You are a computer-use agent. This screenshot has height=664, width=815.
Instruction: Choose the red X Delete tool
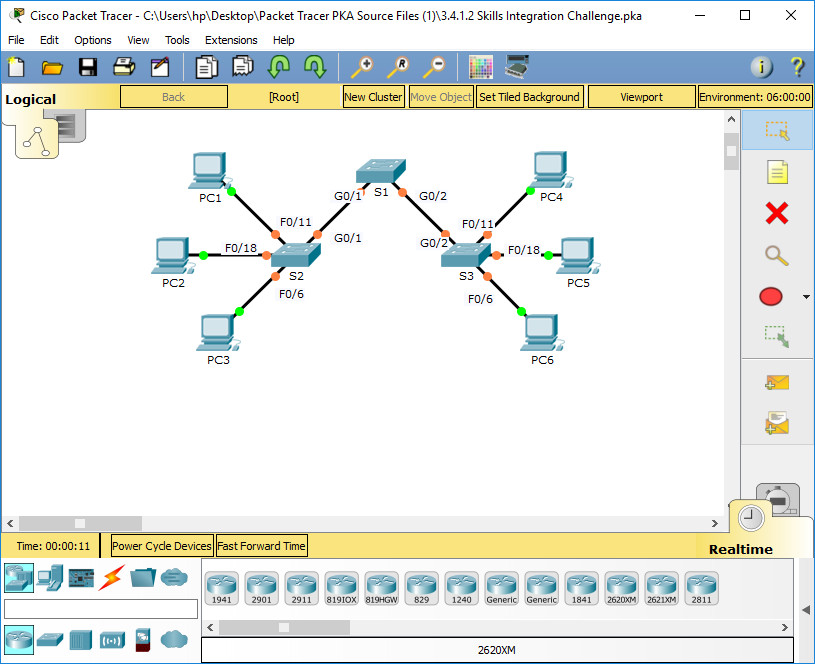[777, 213]
